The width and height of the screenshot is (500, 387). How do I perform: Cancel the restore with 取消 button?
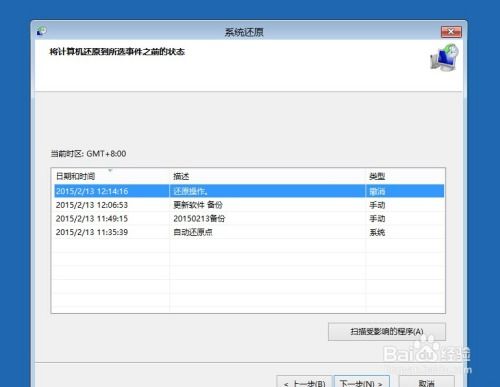427,382
